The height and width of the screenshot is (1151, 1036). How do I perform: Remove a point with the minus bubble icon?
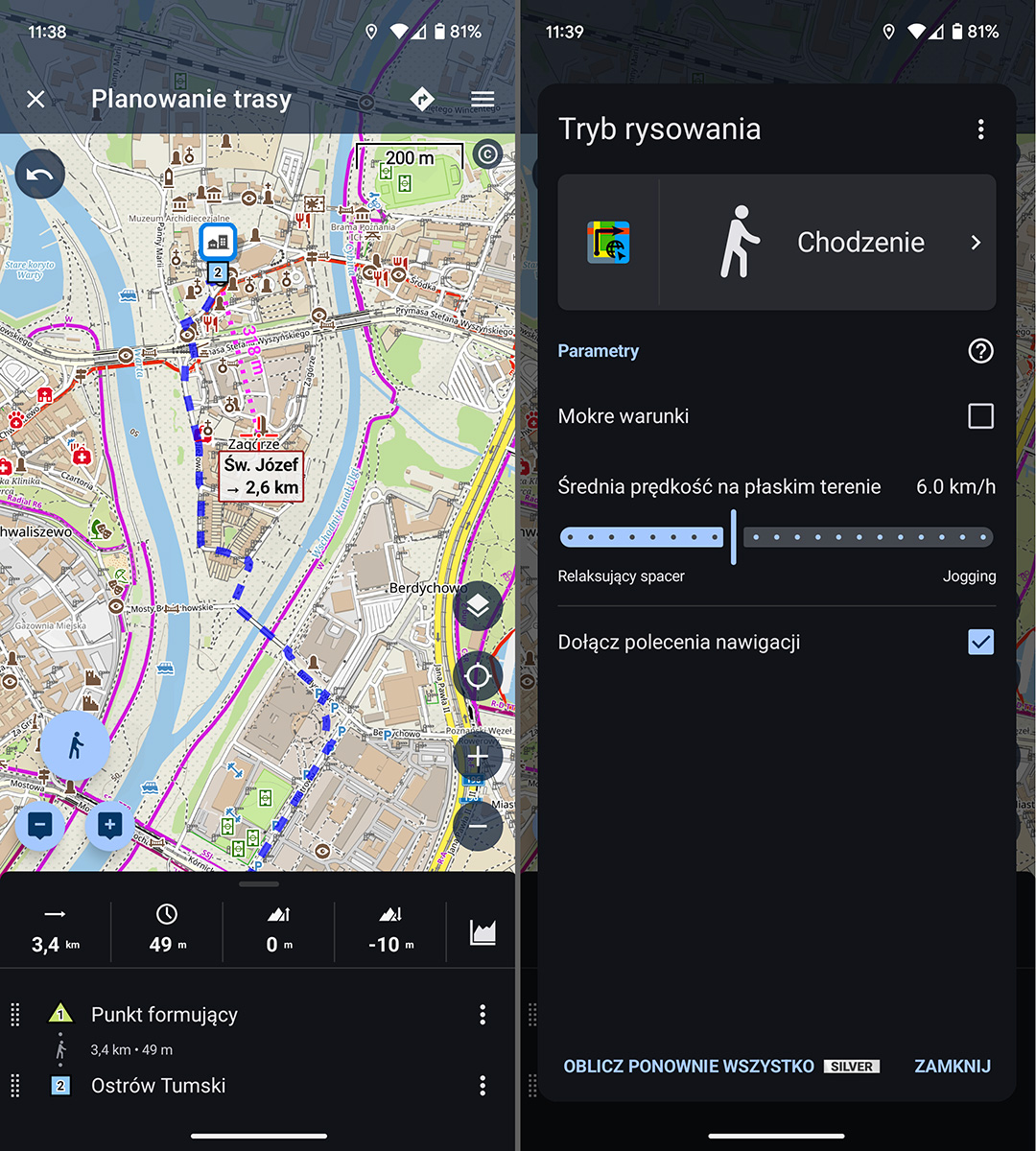(39, 826)
